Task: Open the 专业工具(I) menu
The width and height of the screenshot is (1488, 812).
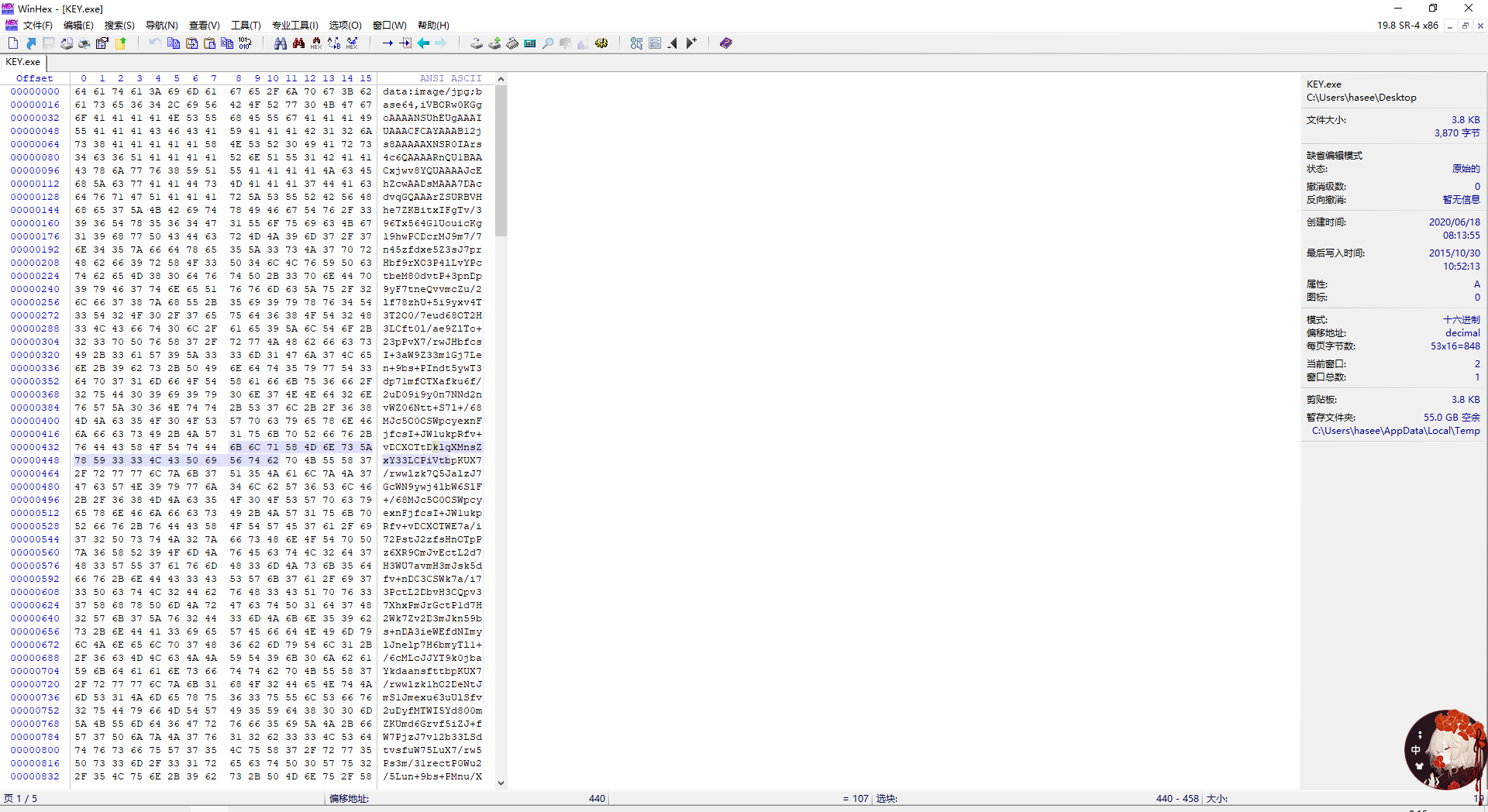Action: point(295,26)
